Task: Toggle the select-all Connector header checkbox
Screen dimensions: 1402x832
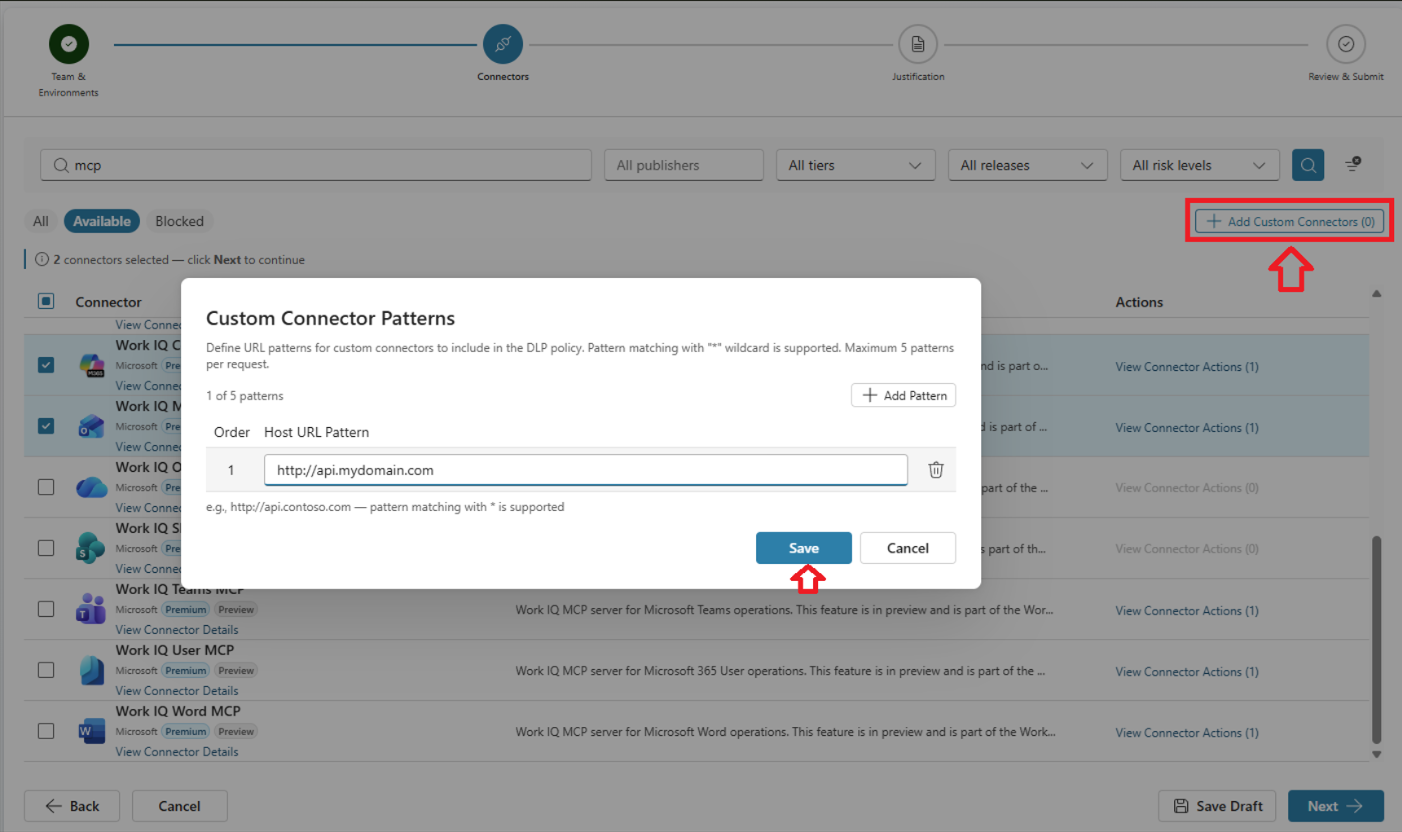Action: tap(46, 301)
